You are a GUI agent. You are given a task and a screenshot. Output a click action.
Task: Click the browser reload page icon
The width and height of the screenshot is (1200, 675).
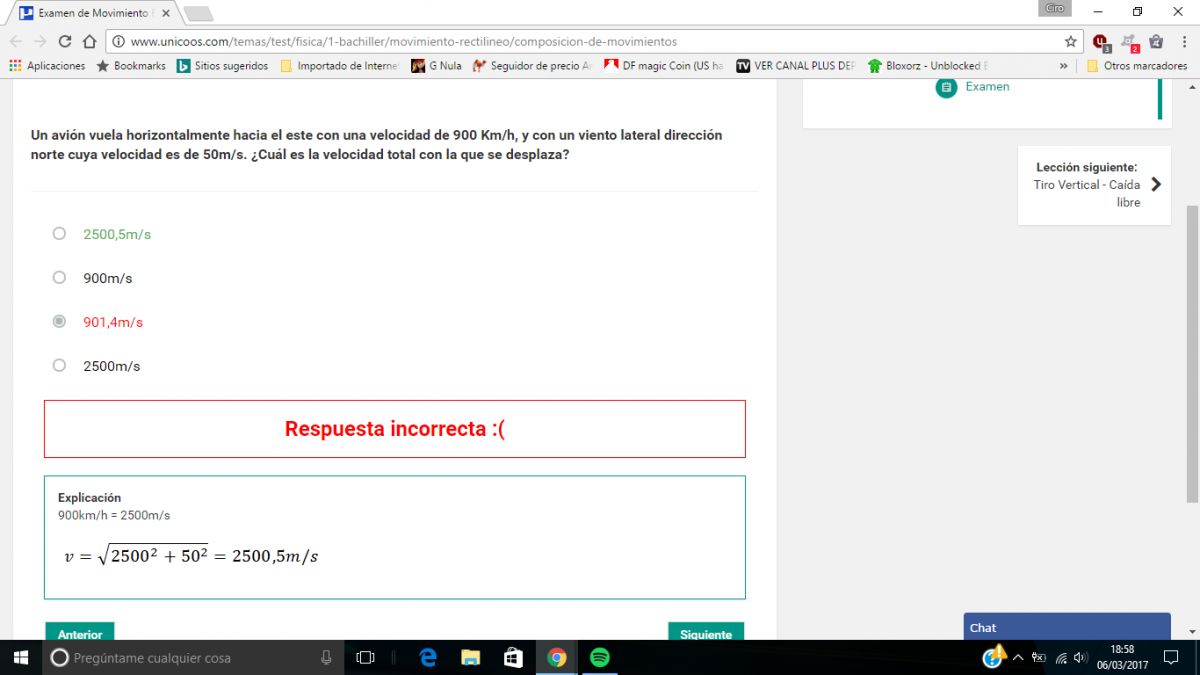coord(65,42)
